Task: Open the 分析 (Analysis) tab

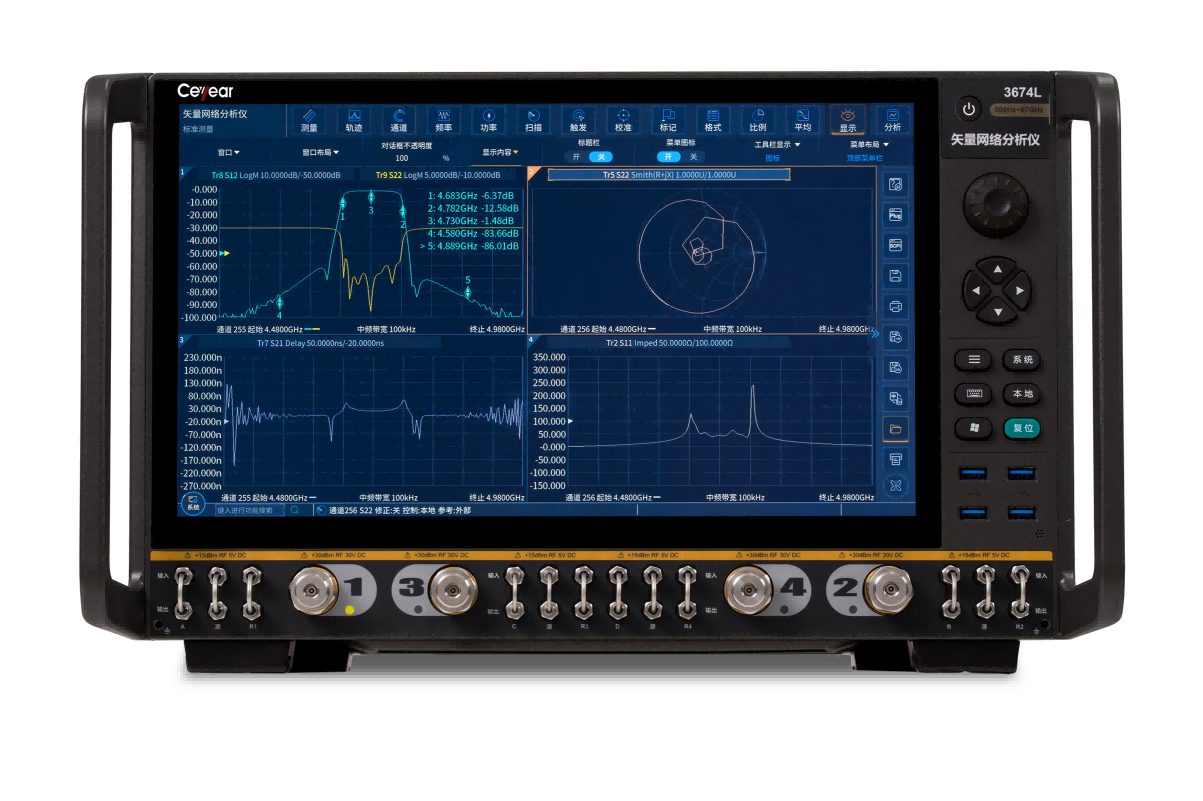Action: coord(893,120)
